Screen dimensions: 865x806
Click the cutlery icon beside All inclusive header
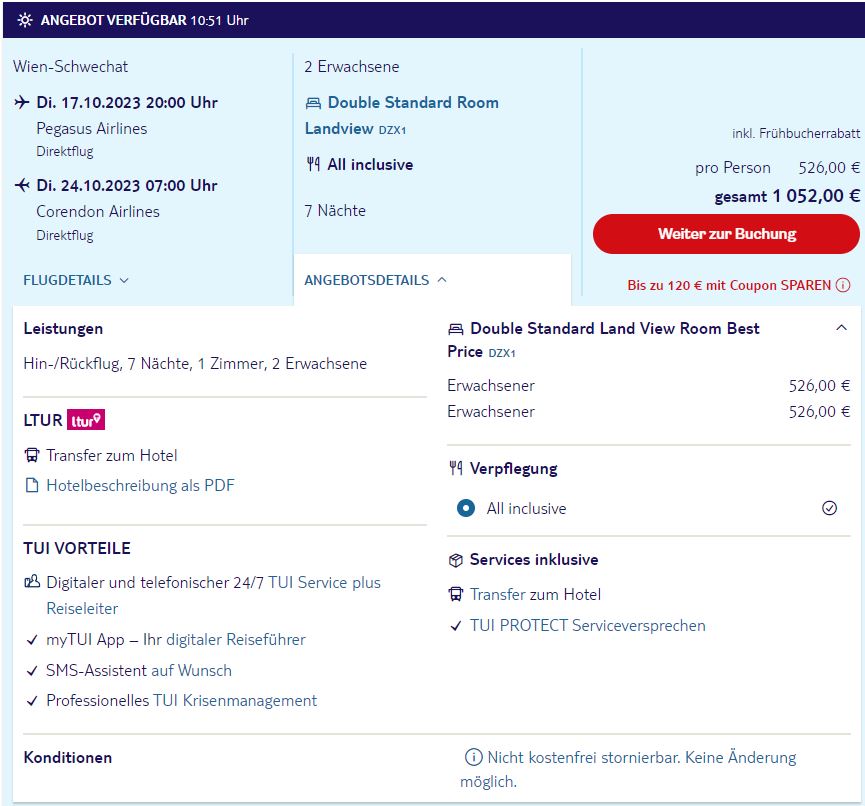tap(313, 164)
